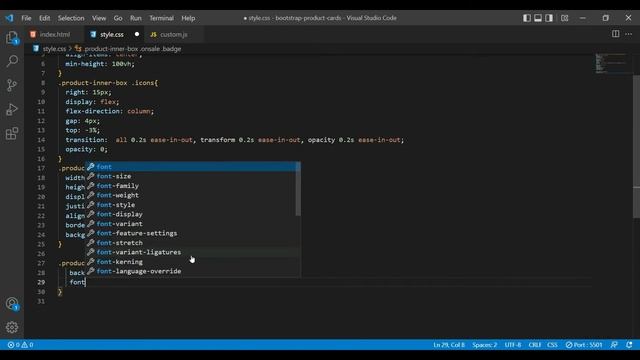640x360 pixels.
Task: Click the 'min-height: 100vh;' line
Action: coord(100,64)
